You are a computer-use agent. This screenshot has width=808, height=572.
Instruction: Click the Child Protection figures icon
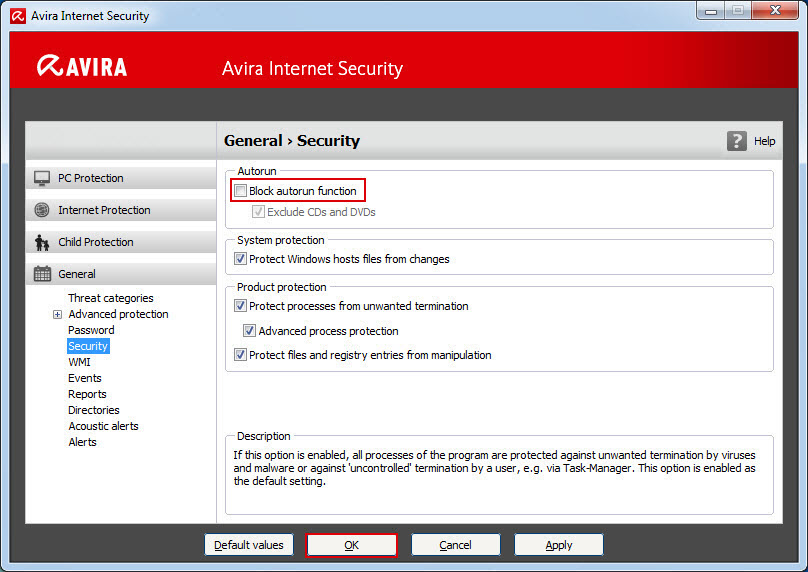42,242
